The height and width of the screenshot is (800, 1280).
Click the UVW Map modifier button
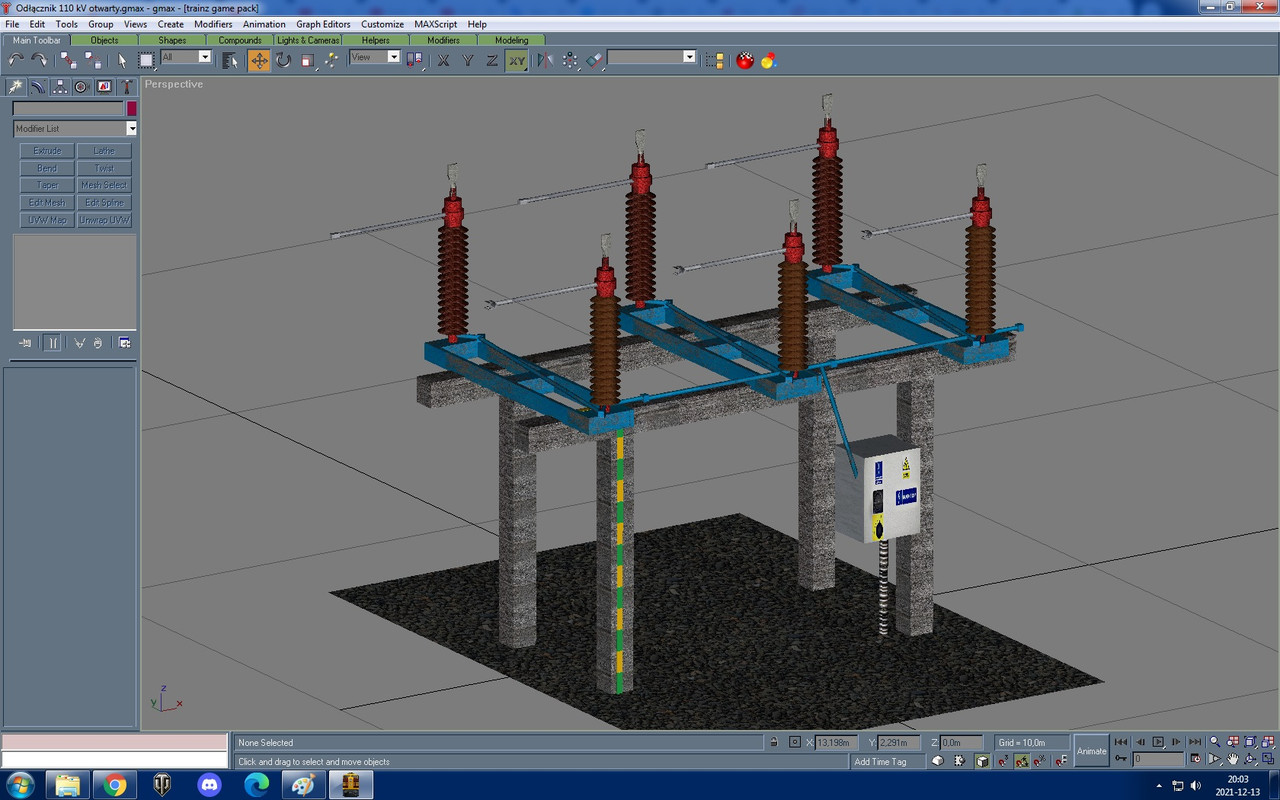(x=47, y=220)
